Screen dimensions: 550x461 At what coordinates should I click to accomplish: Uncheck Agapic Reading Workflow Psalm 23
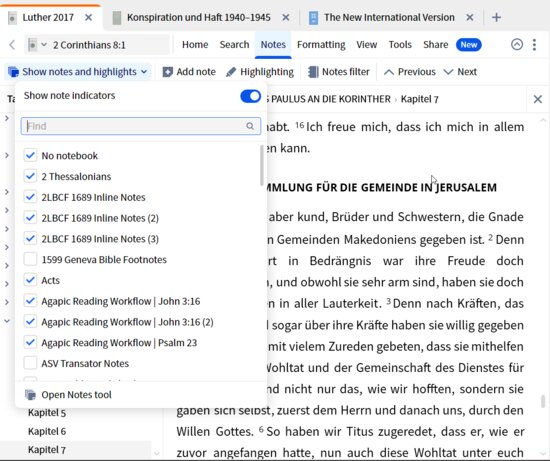pos(30,342)
